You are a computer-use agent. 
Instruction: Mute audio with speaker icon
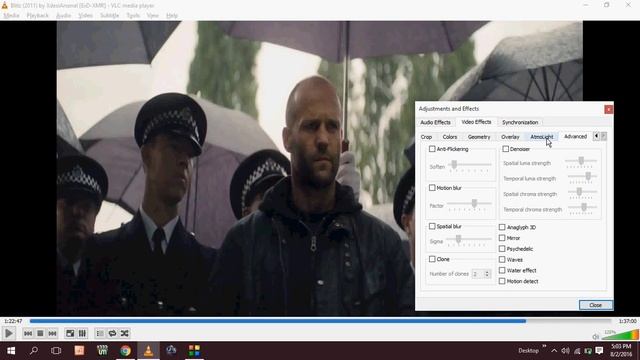[596, 337]
